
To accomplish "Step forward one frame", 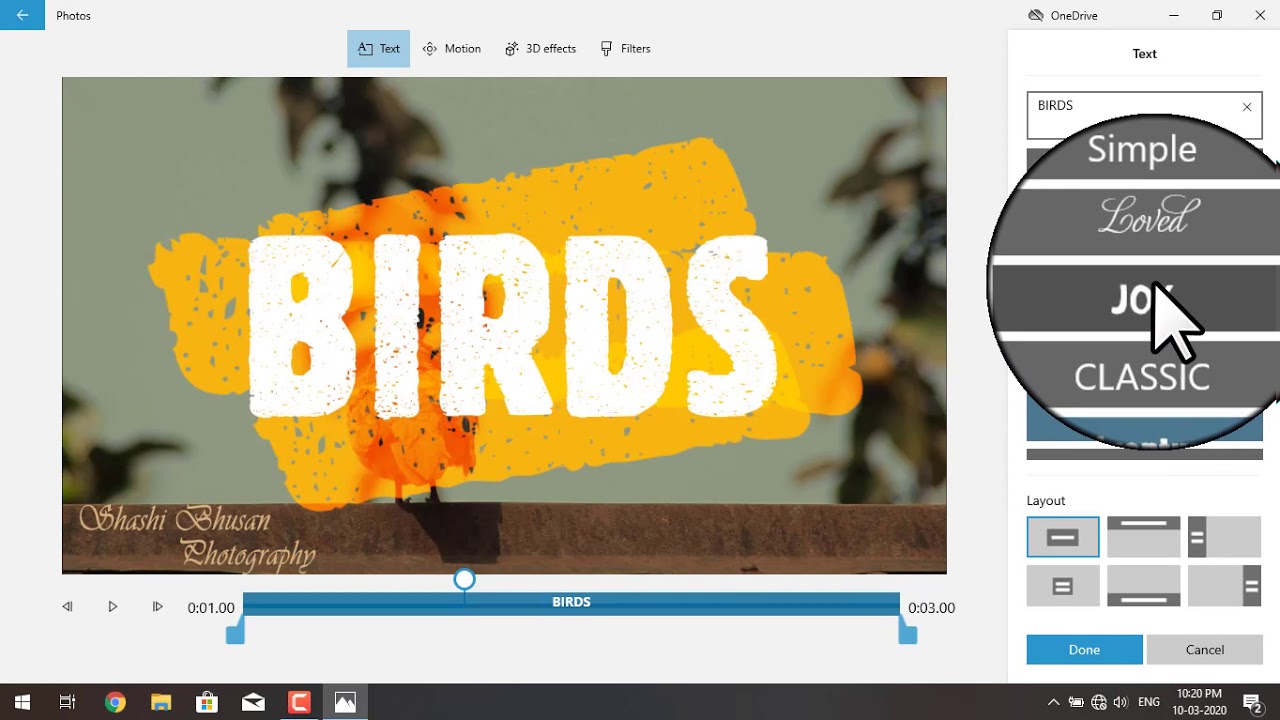I will (x=157, y=607).
